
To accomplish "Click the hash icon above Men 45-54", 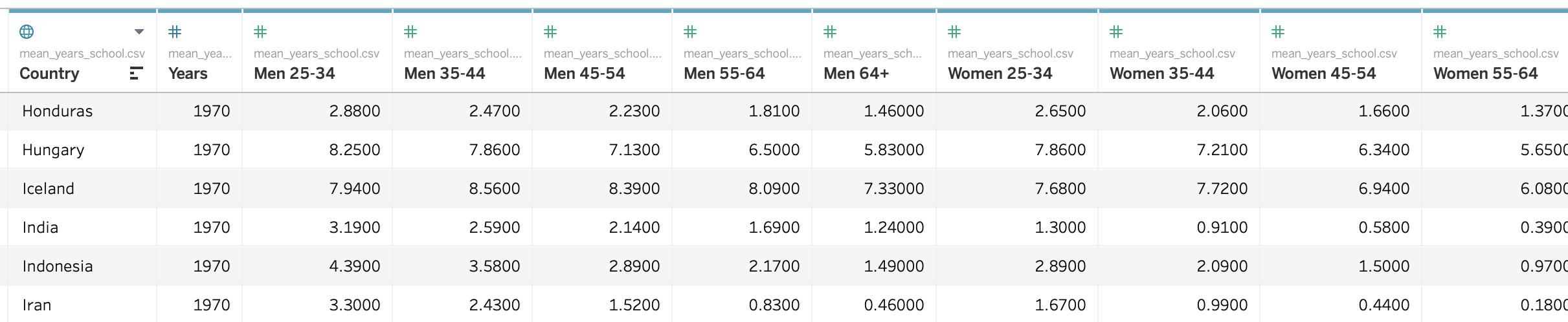I will 550,32.
